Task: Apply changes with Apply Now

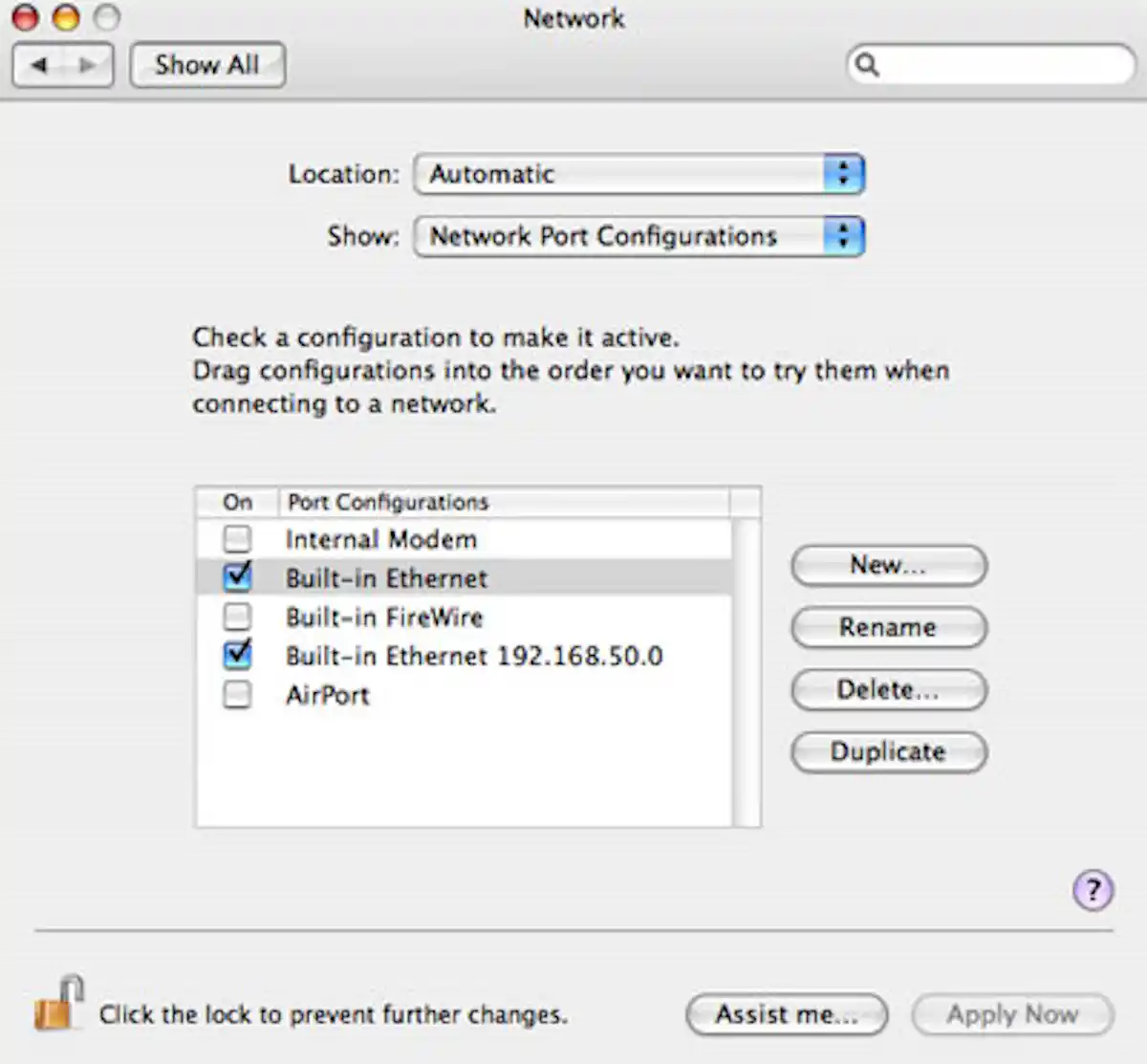Action: tap(1011, 1014)
